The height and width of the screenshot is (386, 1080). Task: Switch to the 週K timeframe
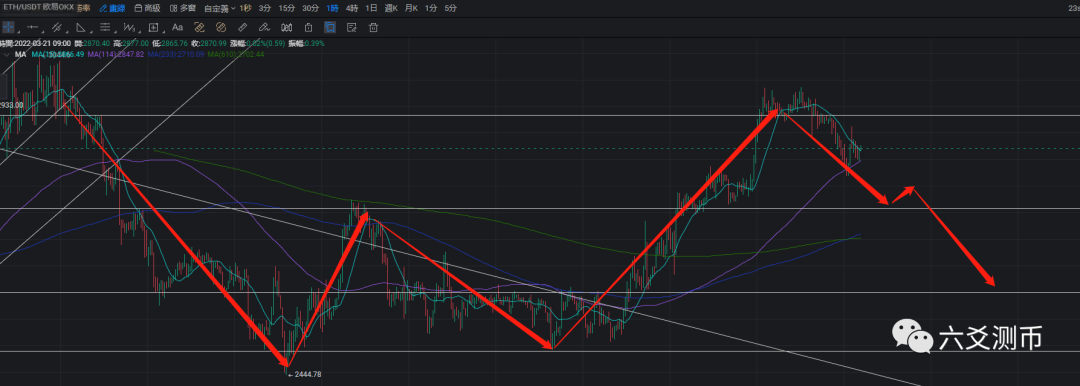coord(392,8)
